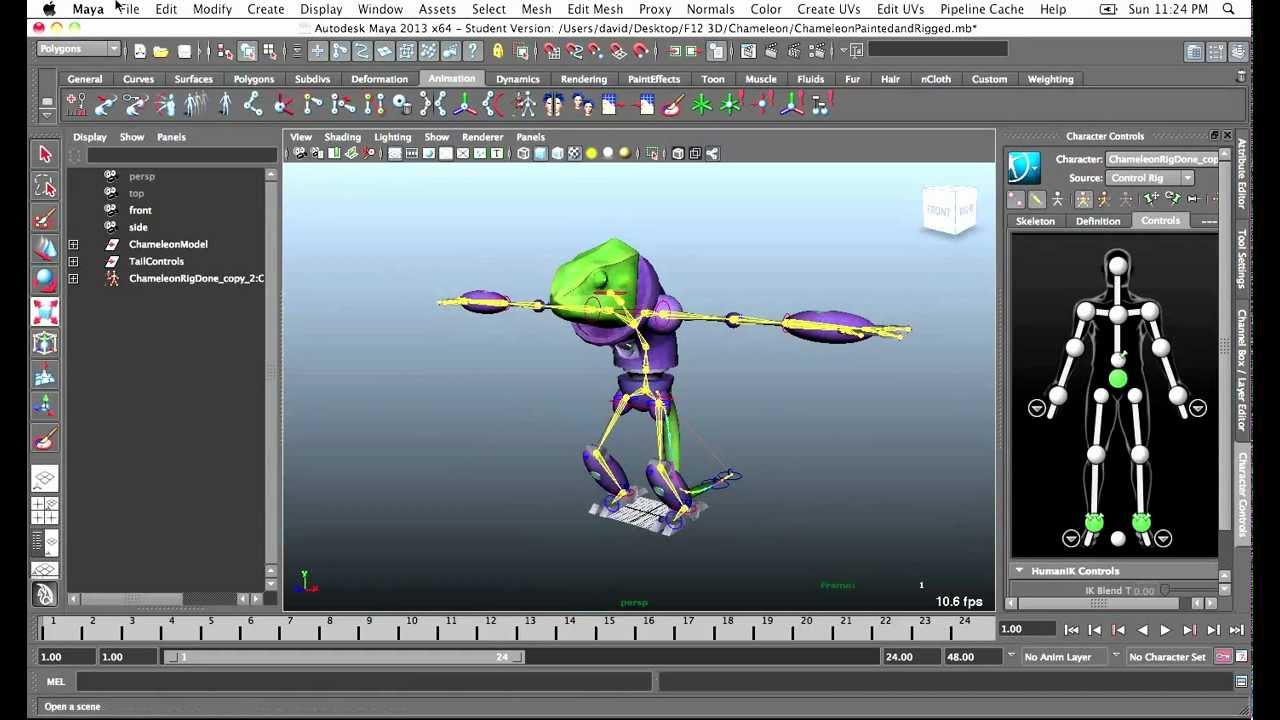Screen dimensions: 1280x720
Task: Open the vertical Attribute Editor tab
Action: pyautogui.click(x=1242, y=174)
